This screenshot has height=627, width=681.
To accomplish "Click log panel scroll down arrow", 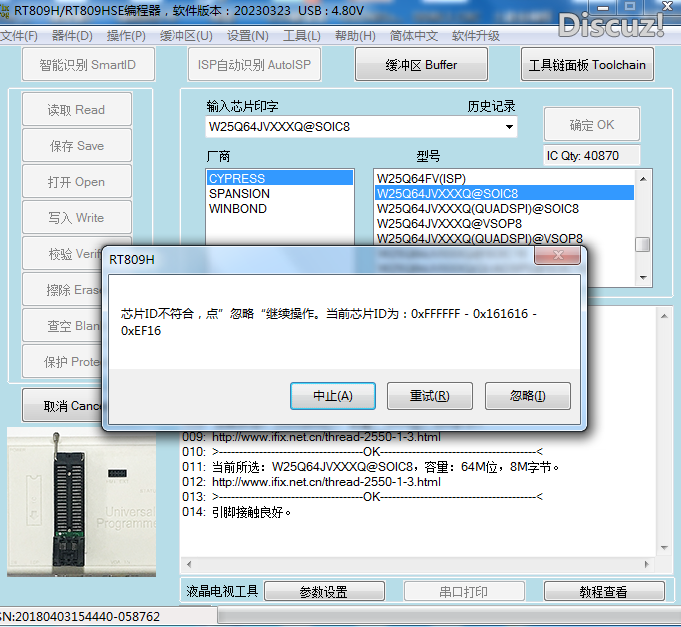I will tap(664, 548).
